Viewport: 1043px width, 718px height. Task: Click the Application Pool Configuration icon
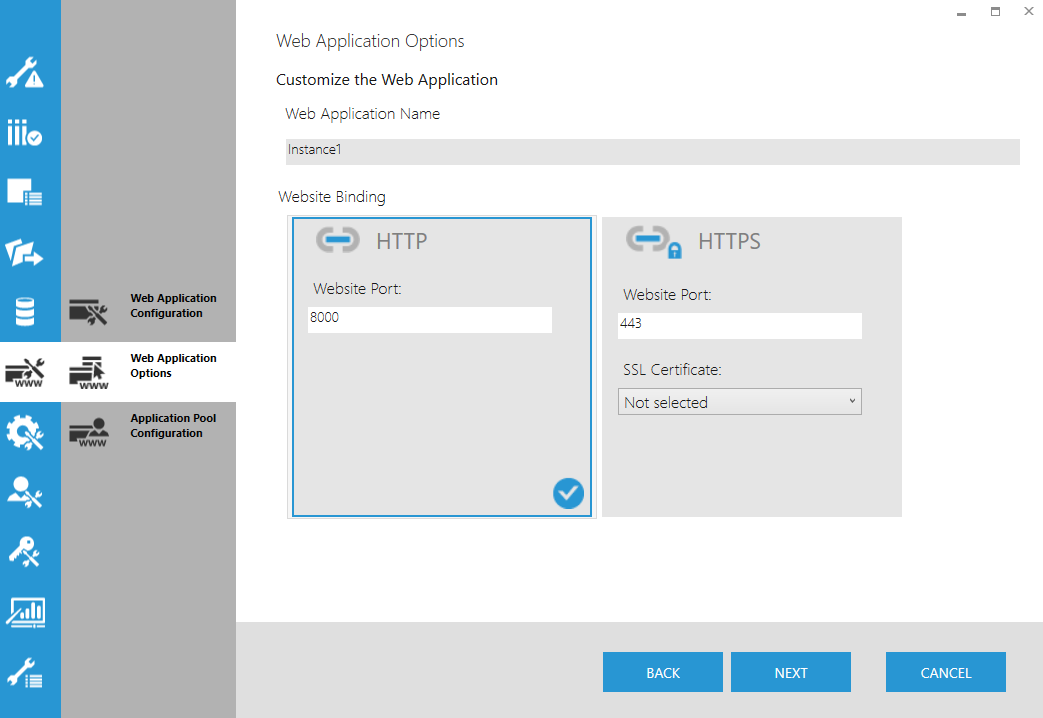(88, 433)
